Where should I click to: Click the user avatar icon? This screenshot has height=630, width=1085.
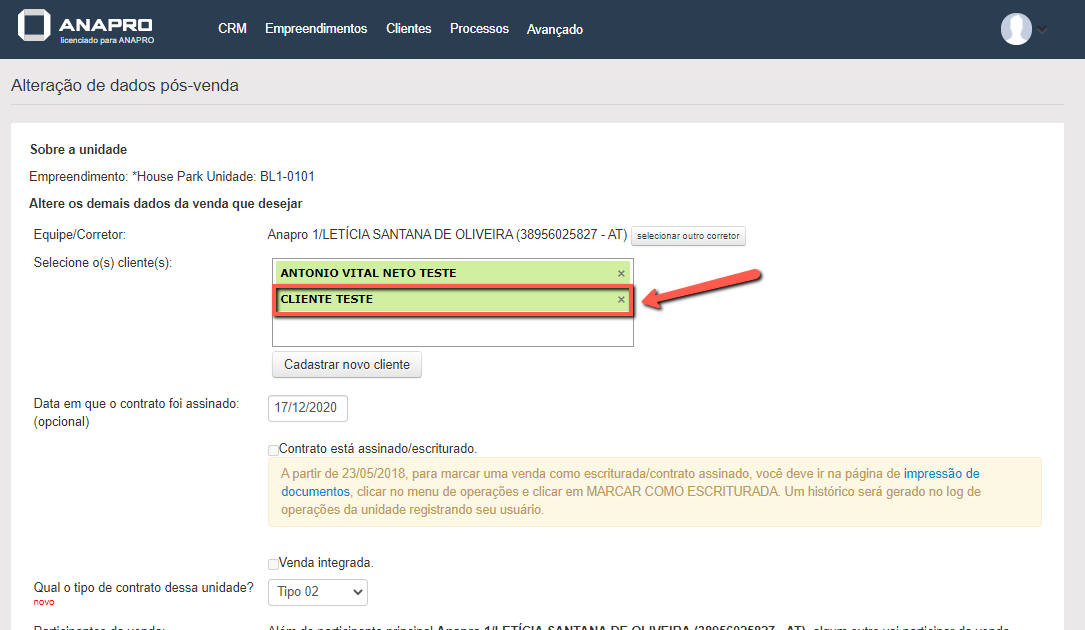click(x=1016, y=29)
